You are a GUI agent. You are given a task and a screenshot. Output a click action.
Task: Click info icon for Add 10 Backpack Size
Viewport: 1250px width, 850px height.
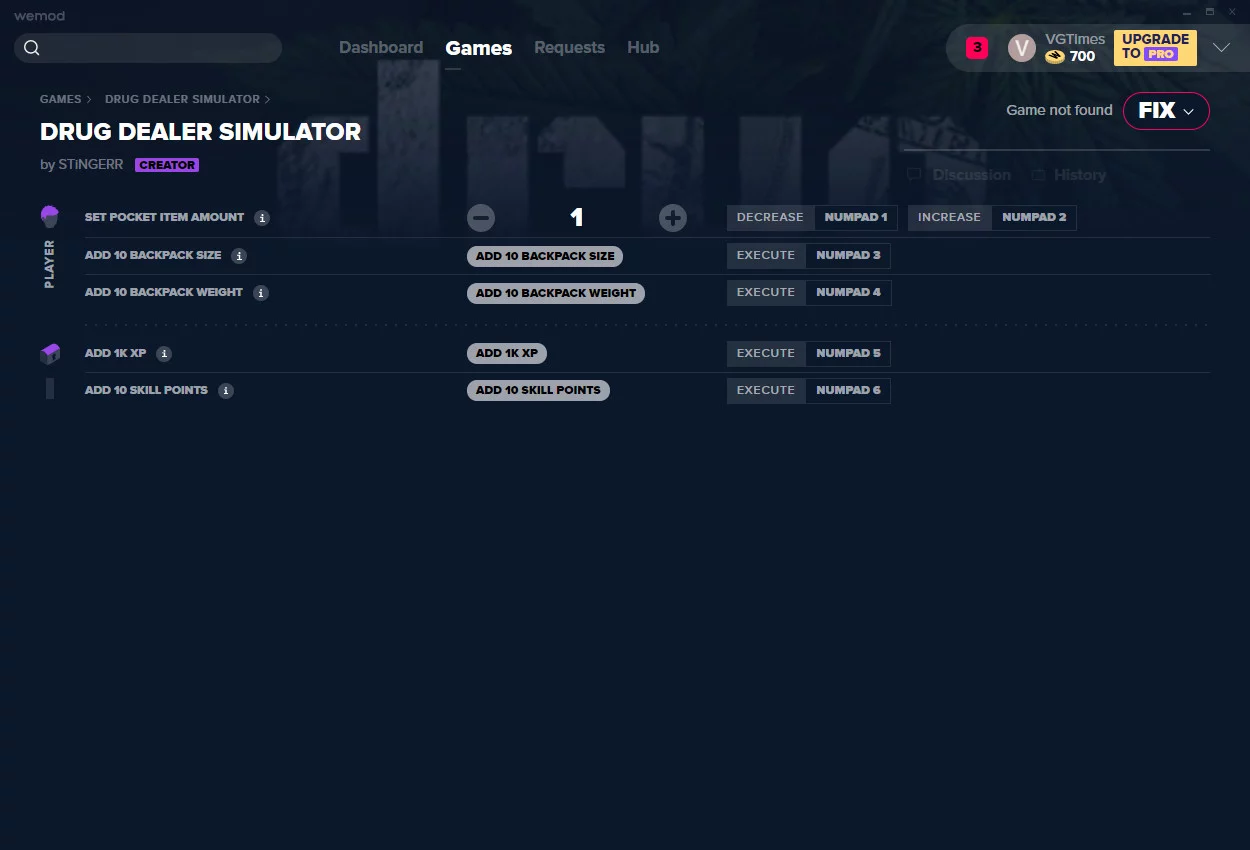[x=239, y=256]
